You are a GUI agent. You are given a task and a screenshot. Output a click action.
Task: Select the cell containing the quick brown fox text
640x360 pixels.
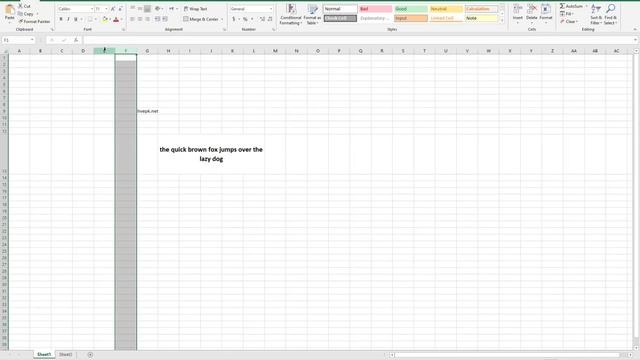[211, 154]
